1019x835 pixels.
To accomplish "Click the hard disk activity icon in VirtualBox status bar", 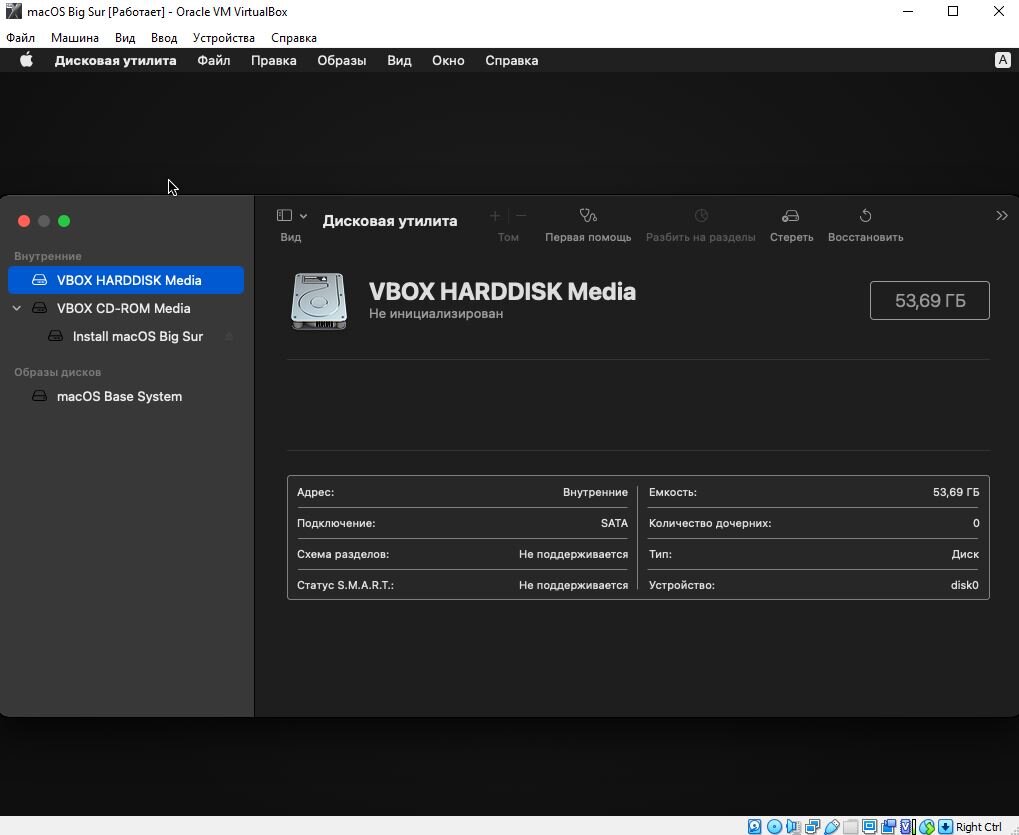I will click(755, 827).
